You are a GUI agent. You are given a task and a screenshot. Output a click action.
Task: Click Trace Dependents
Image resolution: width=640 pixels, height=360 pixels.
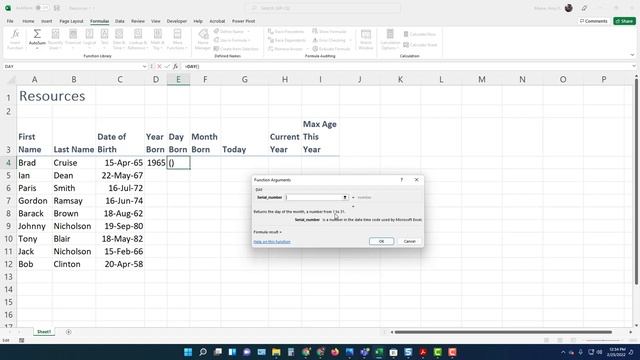coord(287,40)
